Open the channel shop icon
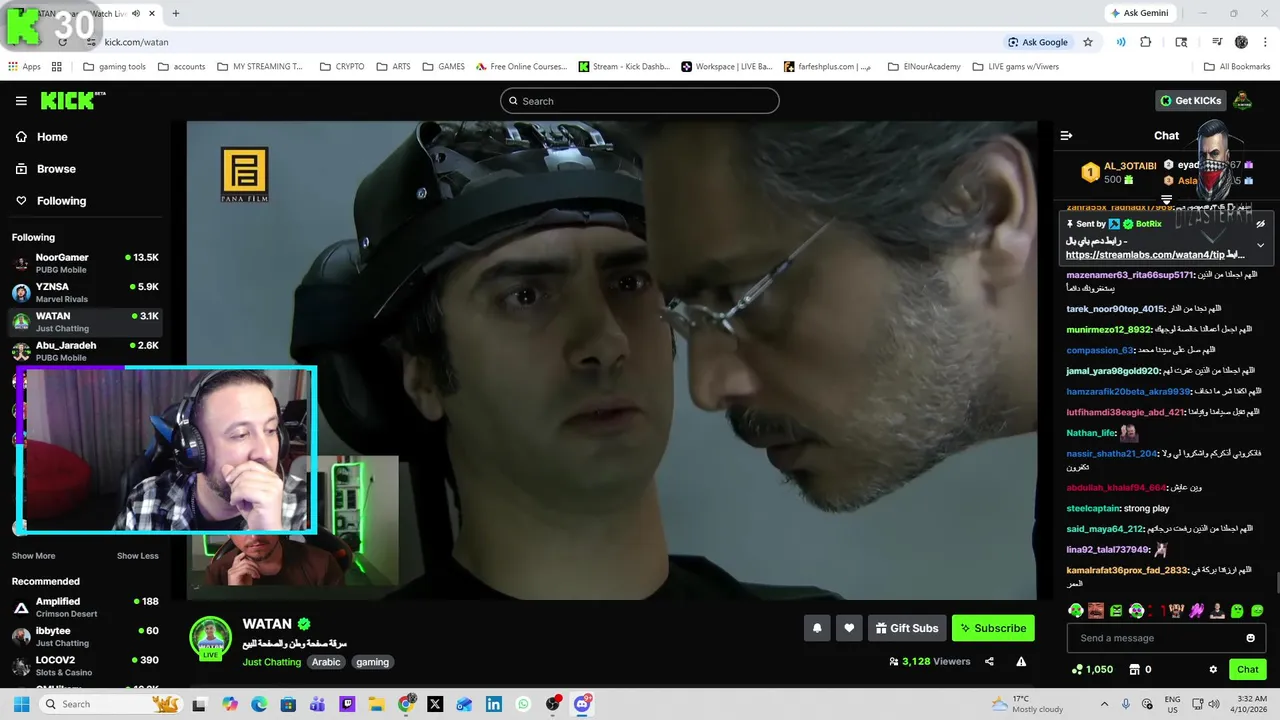The height and width of the screenshot is (720, 1280). (1135, 669)
